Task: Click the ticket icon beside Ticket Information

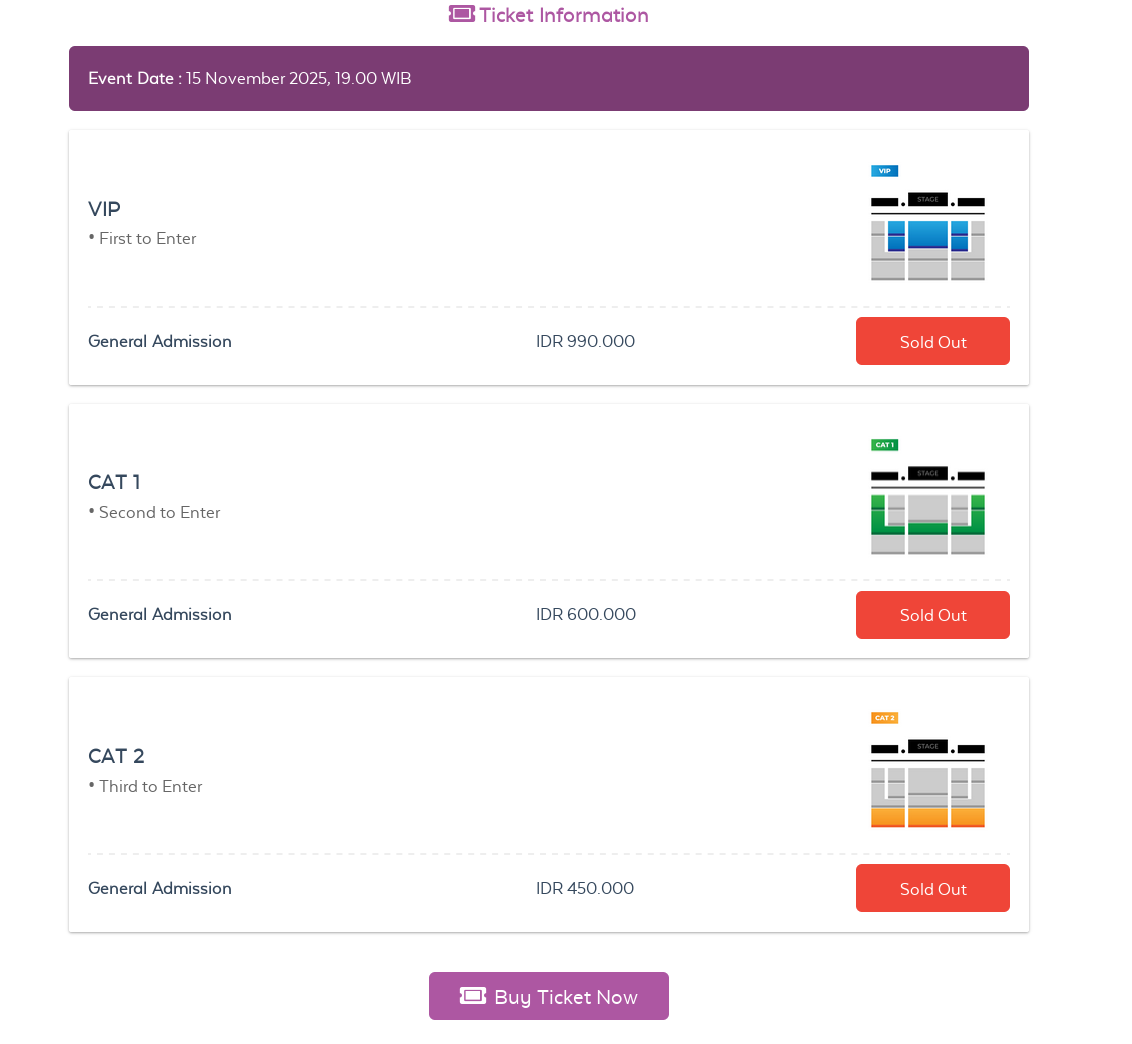Action: click(x=461, y=14)
